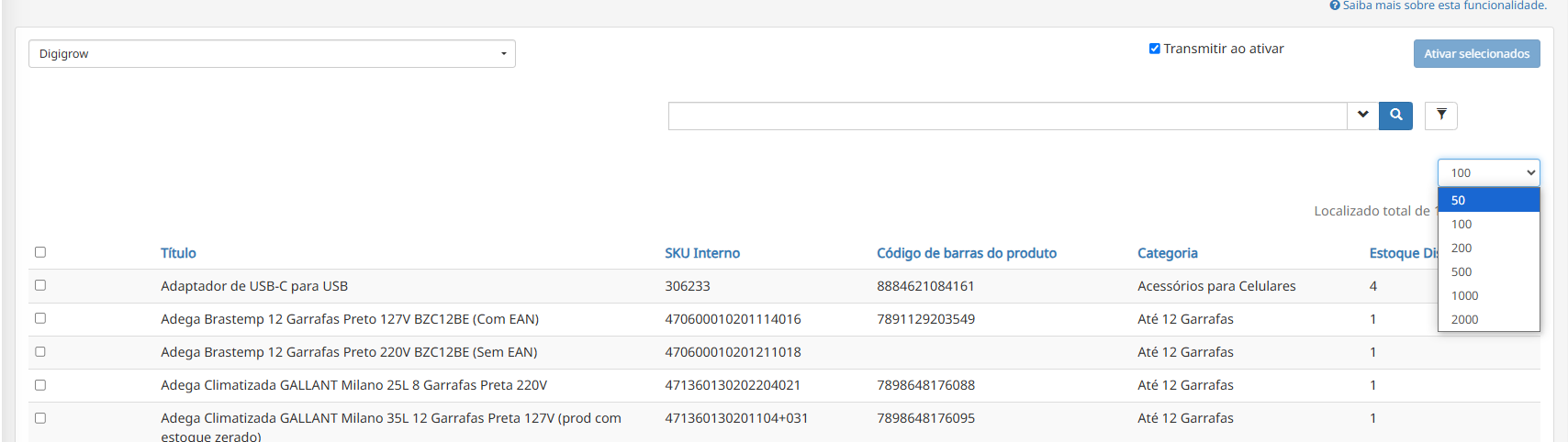
Task: Open the funnel filter icon
Action: click(1441, 116)
